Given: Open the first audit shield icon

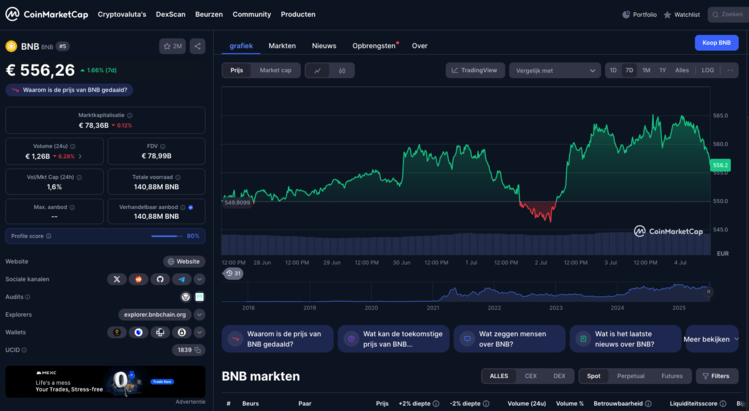Looking at the screenshot, I should (x=186, y=297).
